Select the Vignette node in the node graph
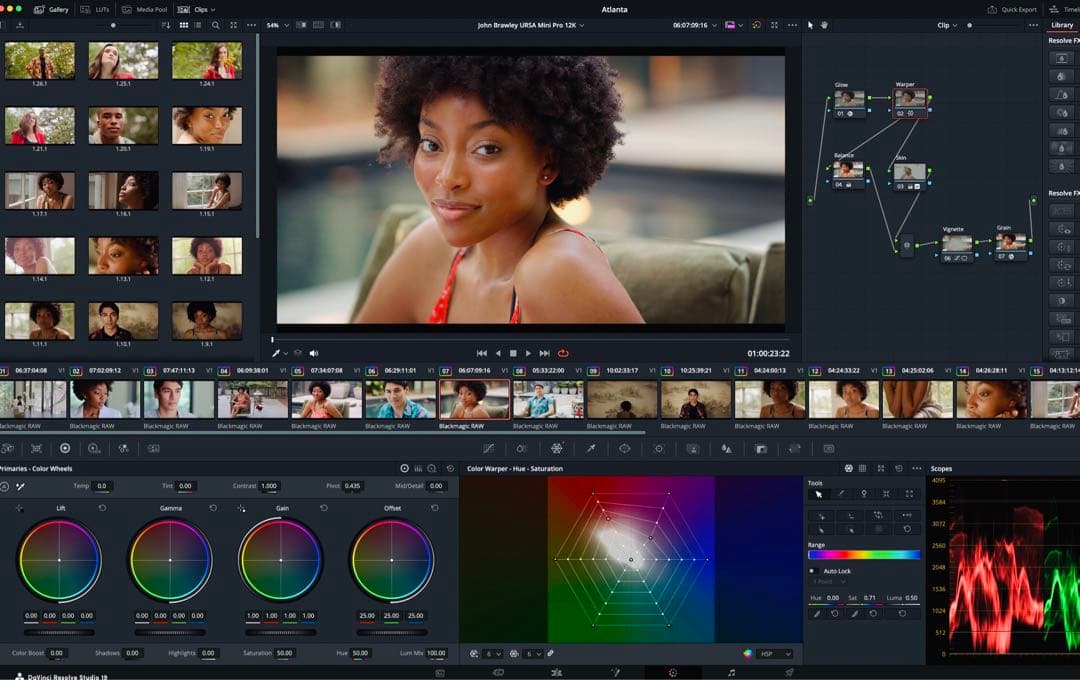1080x680 pixels. 956,242
